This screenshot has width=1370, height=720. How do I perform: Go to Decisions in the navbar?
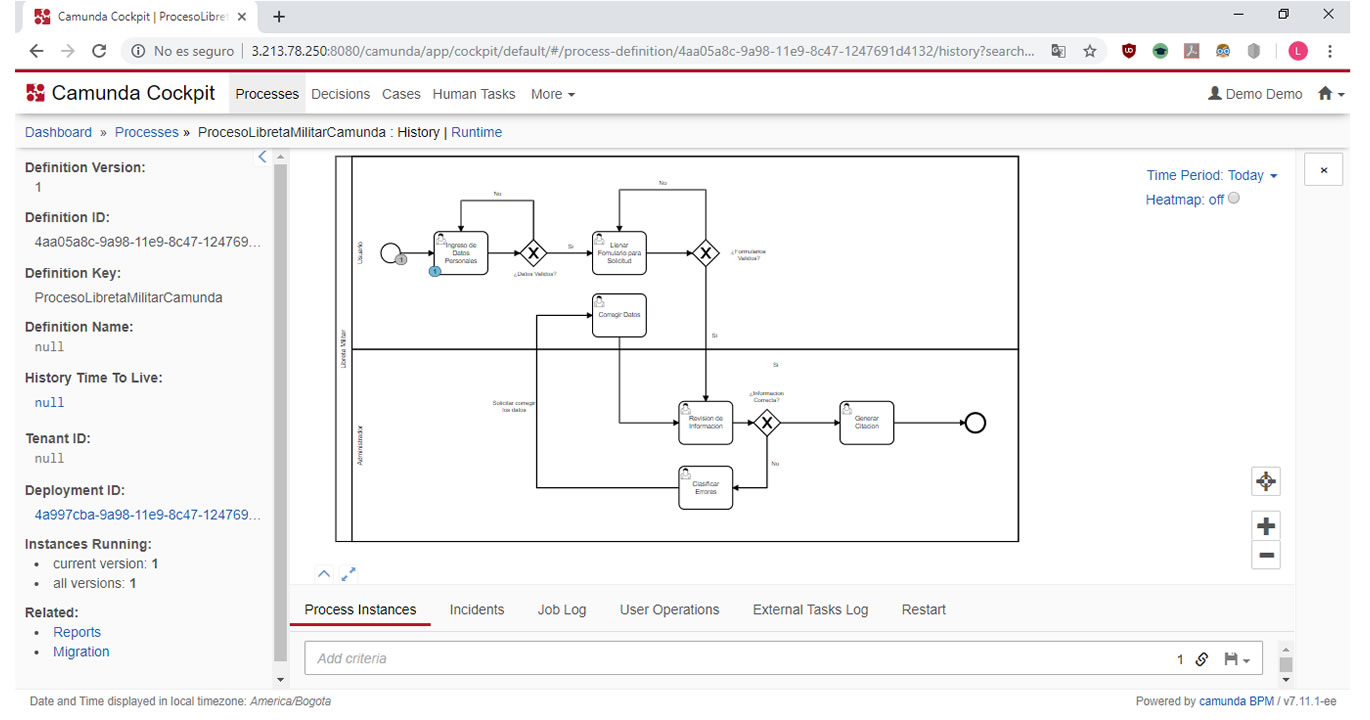pos(340,94)
